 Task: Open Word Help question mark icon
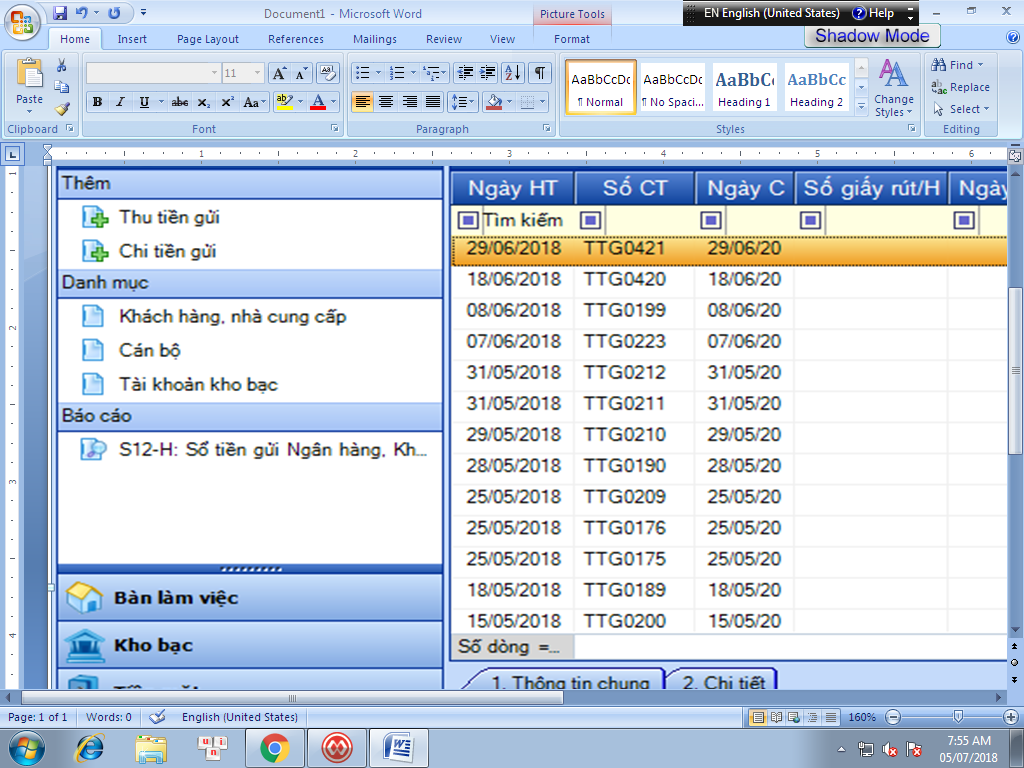point(1013,38)
